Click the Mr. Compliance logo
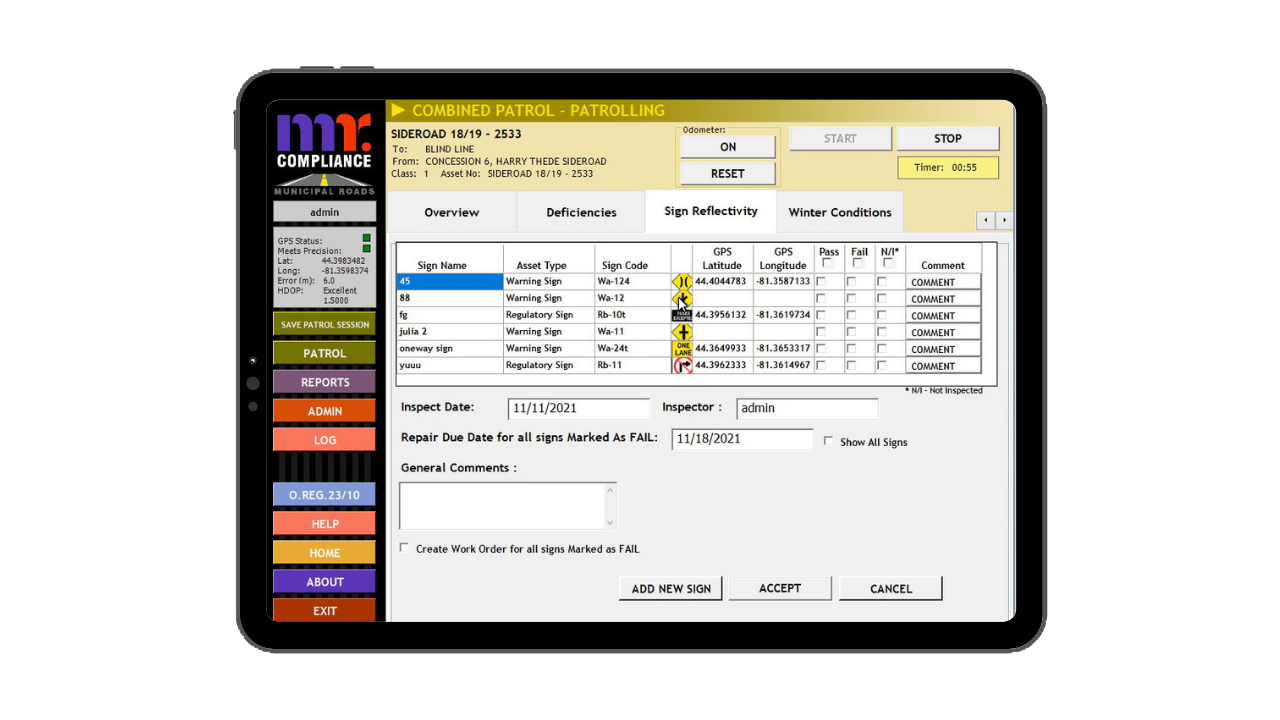The width and height of the screenshot is (1280, 720). (x=324, y=154)
